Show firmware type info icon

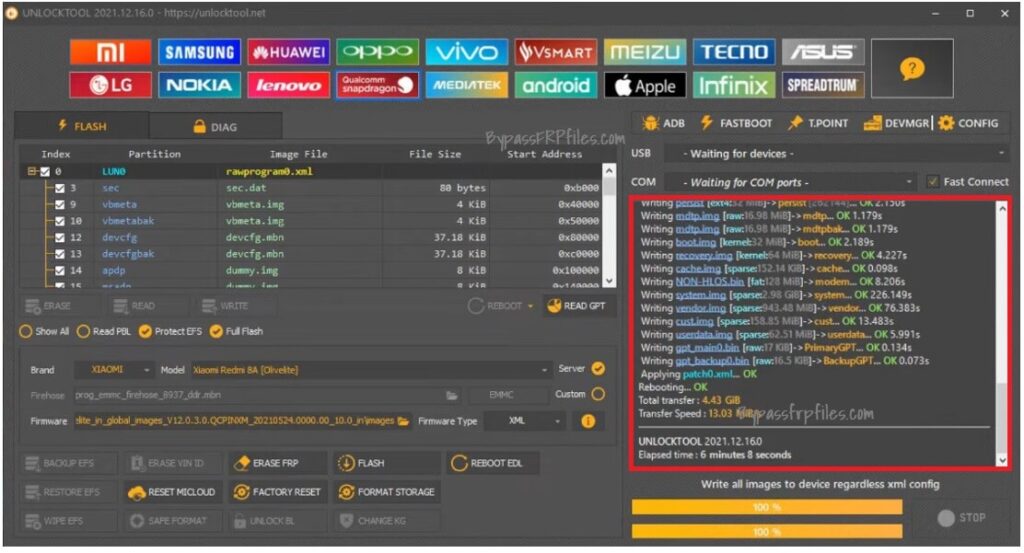[x=588, y=421]
